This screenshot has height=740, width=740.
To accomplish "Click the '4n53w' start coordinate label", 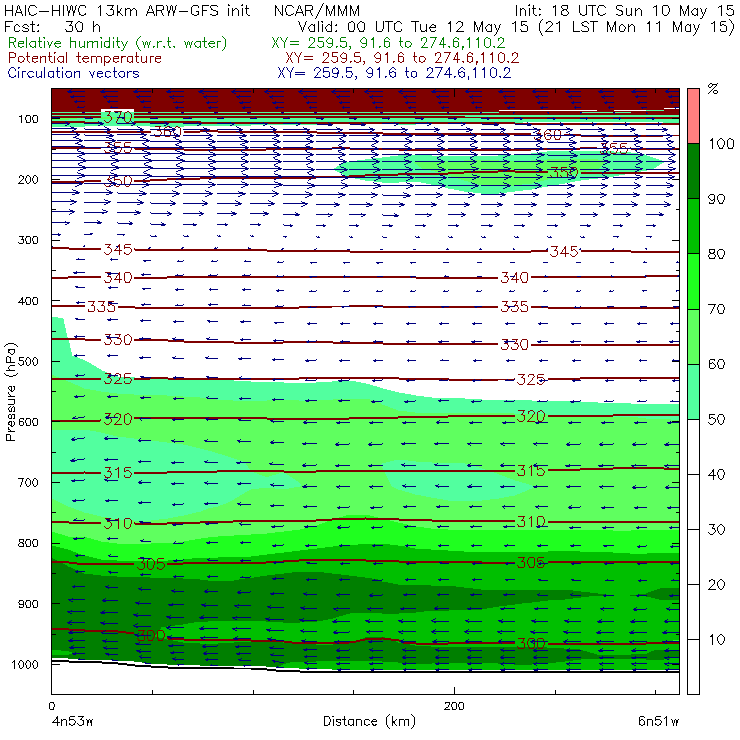I will pos(72,722).
